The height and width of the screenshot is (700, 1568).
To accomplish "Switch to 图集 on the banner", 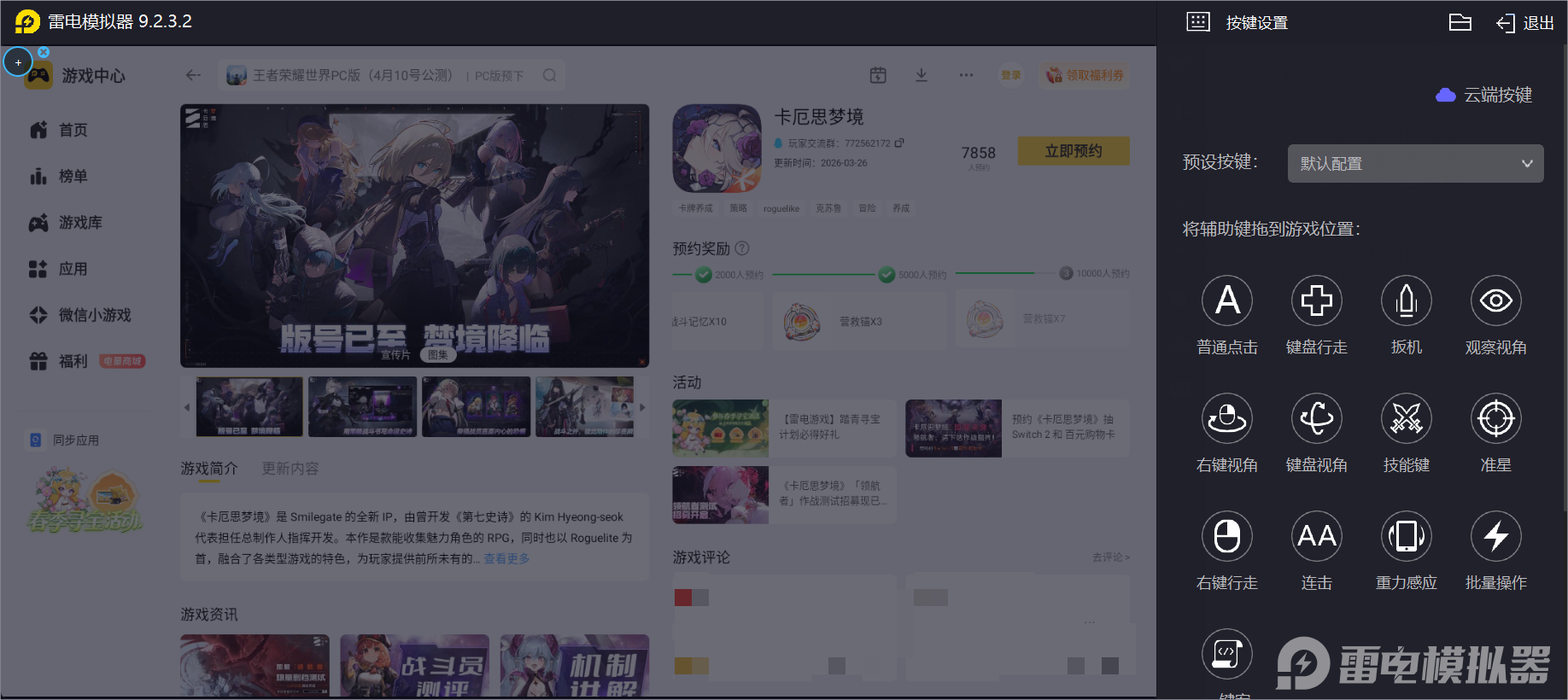I will click(438, 354).
